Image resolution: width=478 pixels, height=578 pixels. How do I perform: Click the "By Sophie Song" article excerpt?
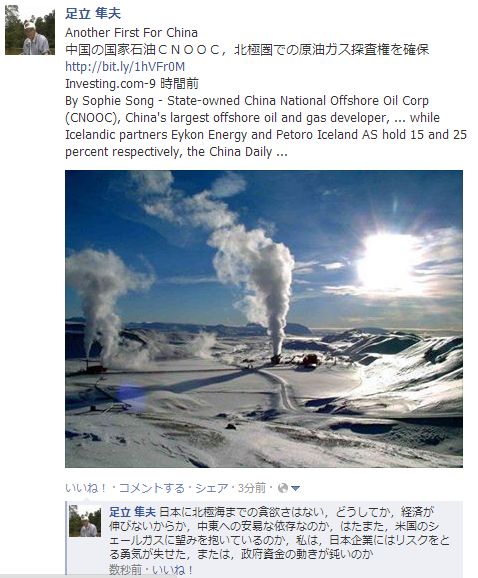tap(266, 126)
